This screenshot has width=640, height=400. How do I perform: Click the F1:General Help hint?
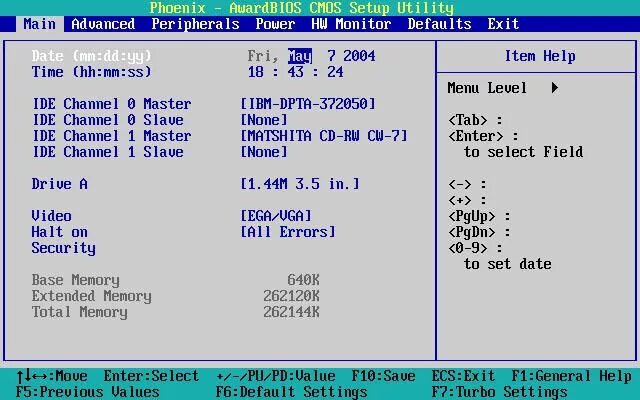(x=571, y=376)
